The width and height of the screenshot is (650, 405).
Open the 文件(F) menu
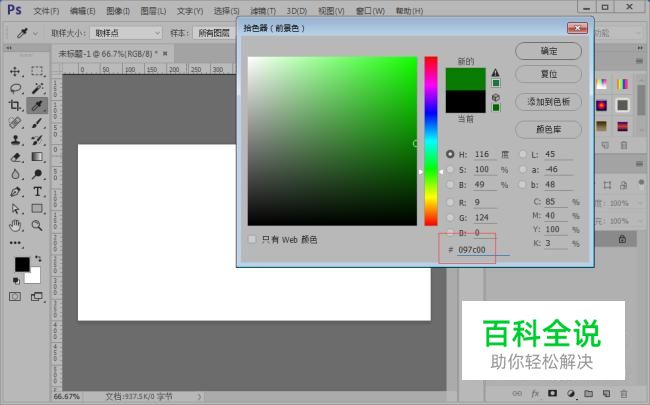[46, 11]
